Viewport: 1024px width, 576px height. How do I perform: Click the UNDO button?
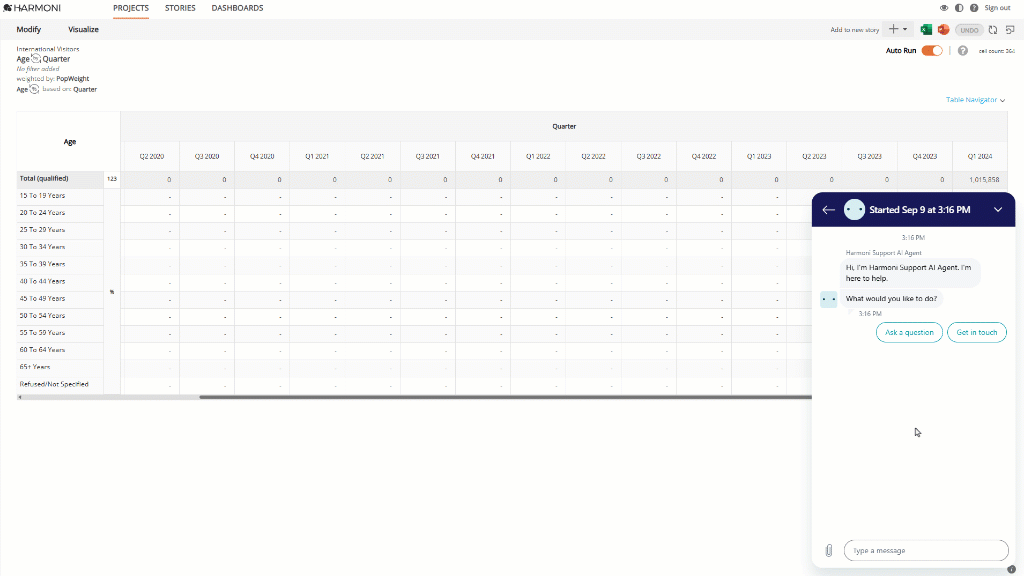pos(969,30)
